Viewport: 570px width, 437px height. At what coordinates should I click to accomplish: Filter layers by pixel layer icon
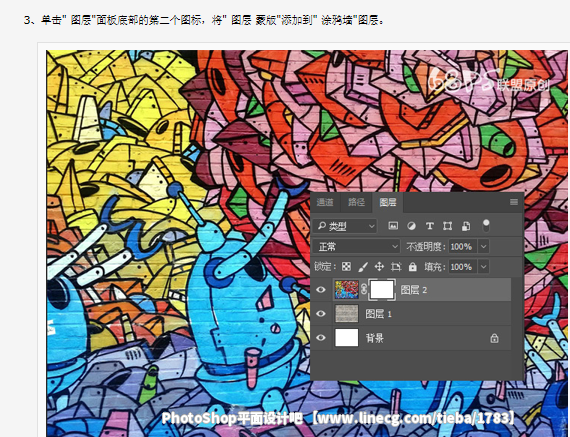393,226
